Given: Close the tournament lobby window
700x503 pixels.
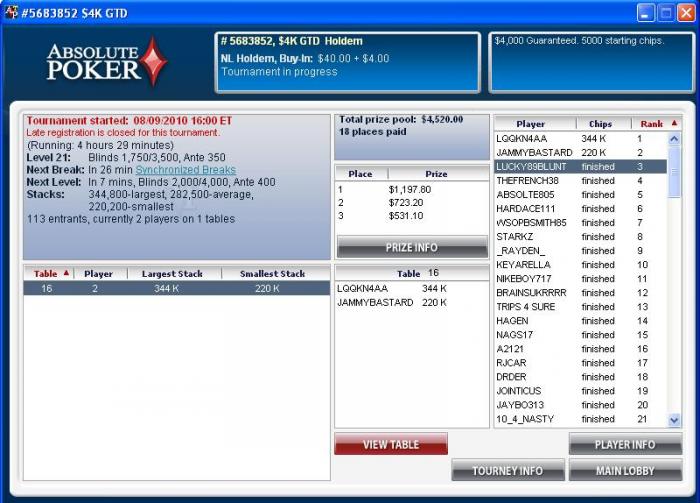Looking at the screenshot, I should [686, 12].
